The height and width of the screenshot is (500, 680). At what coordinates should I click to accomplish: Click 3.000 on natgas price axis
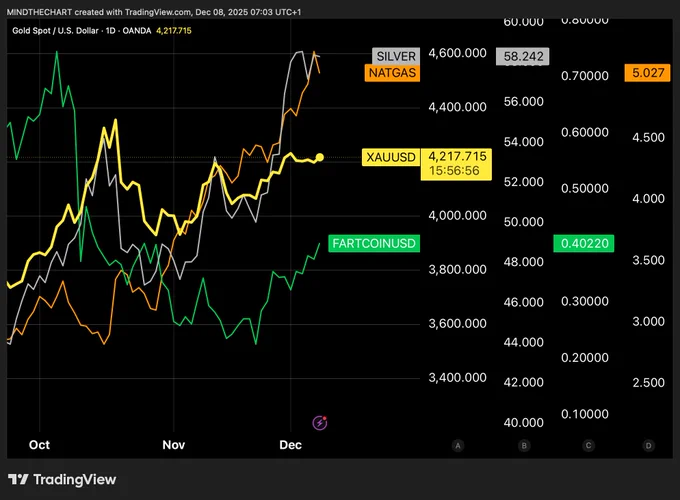coord(648,321)
